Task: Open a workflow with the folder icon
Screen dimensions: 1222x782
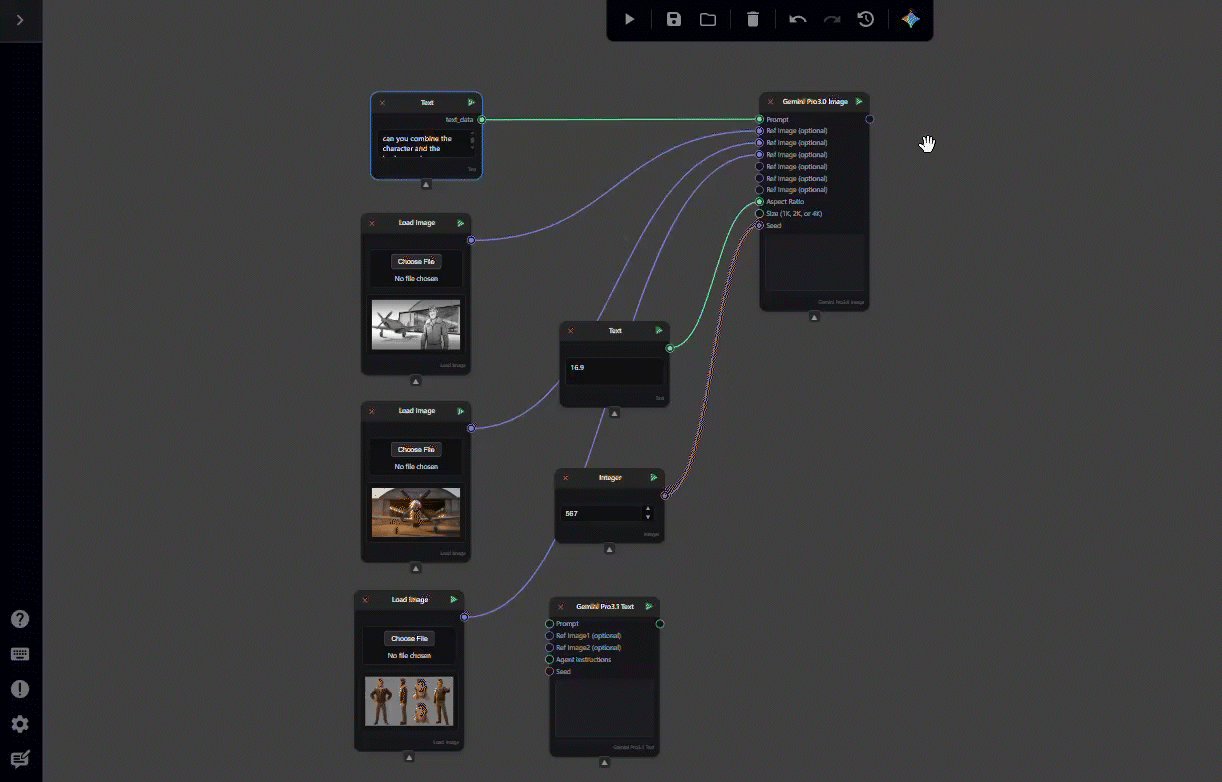Action: pyautogui.click(x=708, y=19)
